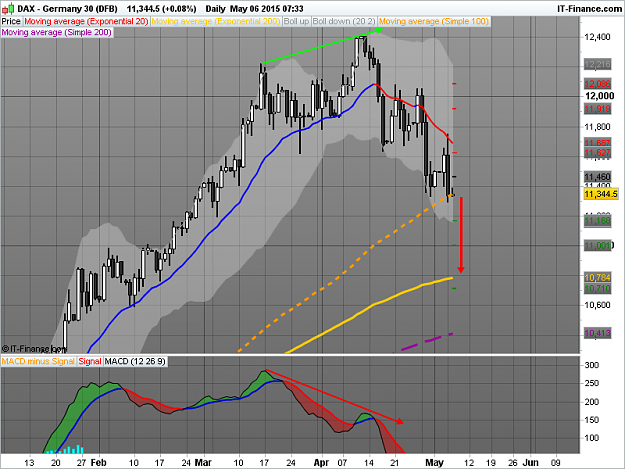Screen dimensions: 625x469
Task: Select the Boll up legend label
Action: click(296, 22)
